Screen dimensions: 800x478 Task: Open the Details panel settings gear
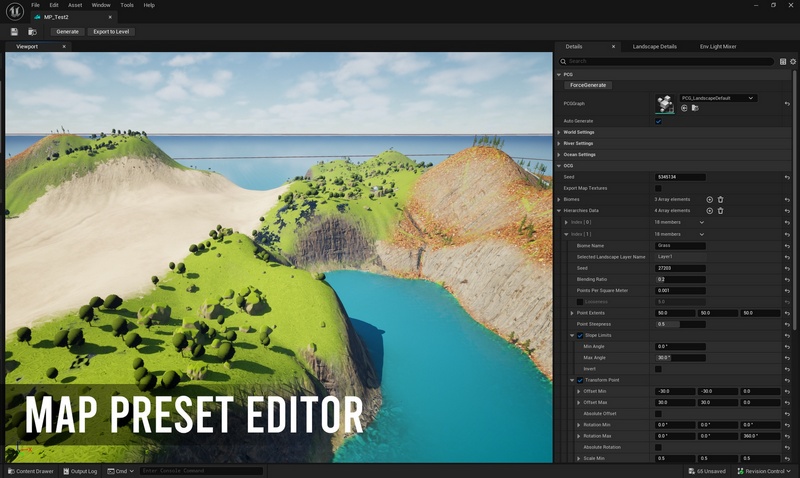(793, 61)
